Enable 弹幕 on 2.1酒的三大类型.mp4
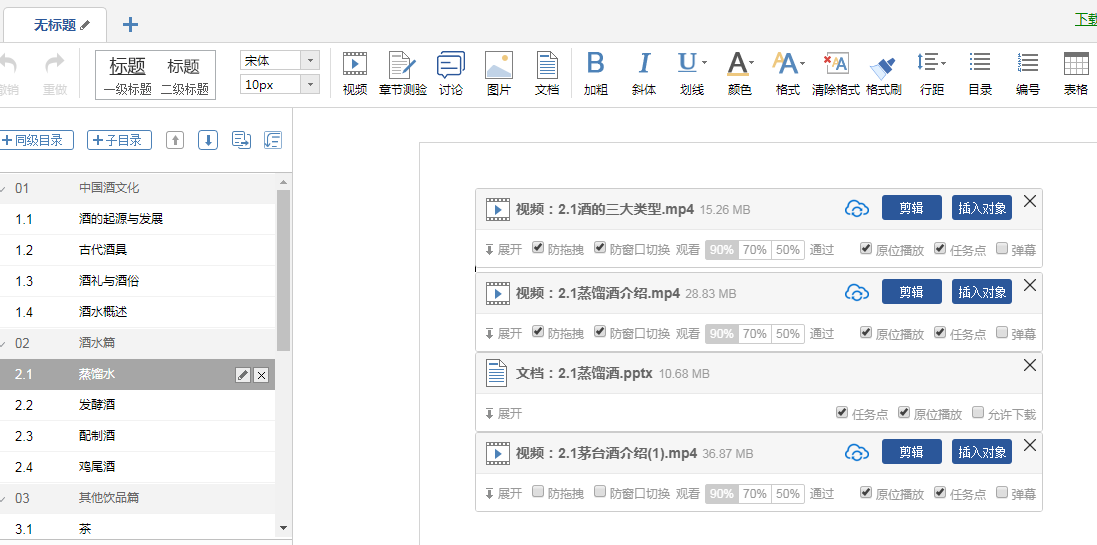 pyautogui.click(x=1002, y=249)
